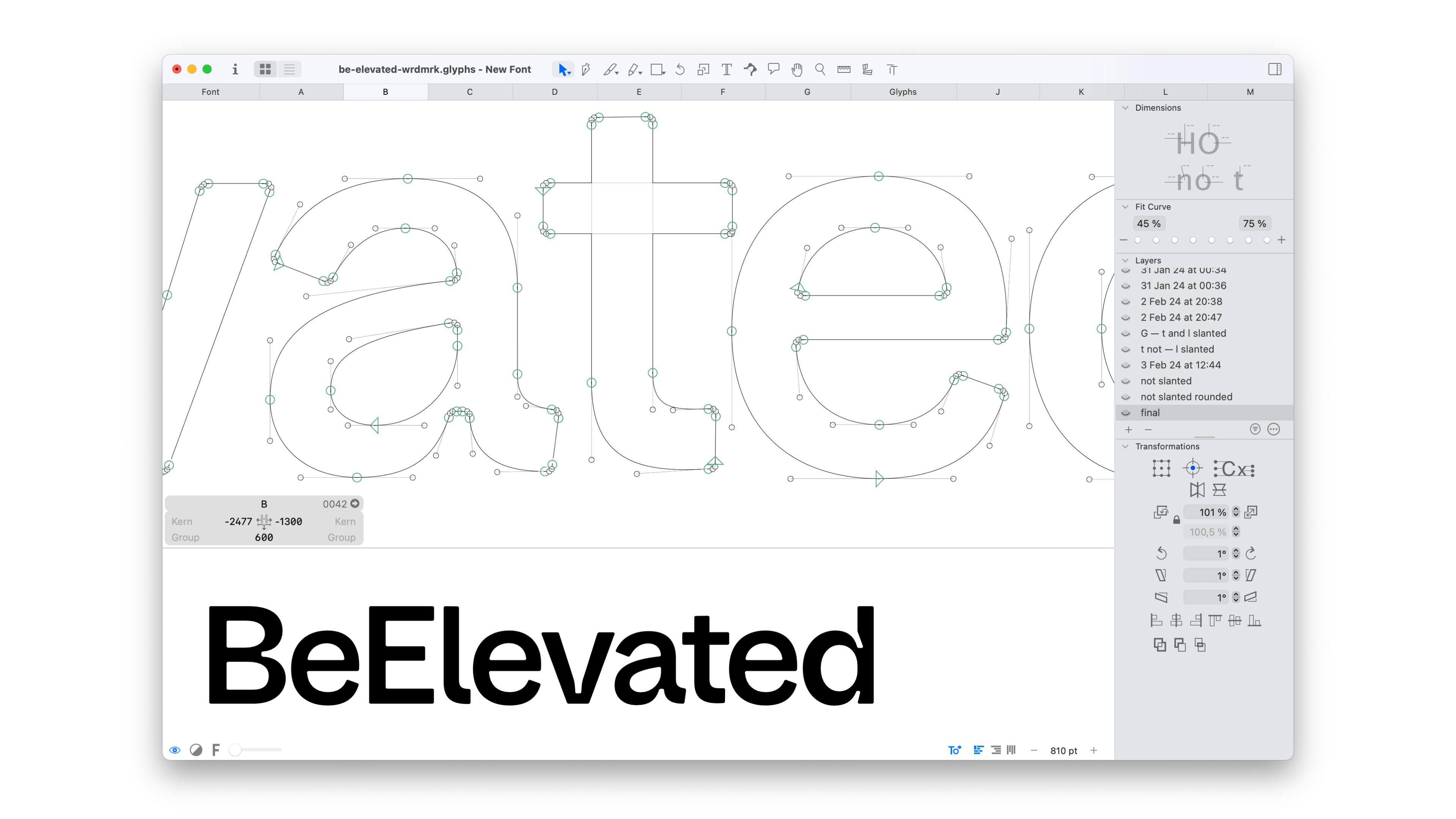The width and height of the screenshot is (1456, 819).
Task: Toggle the scale proportion lock
Action: point(1176,519)
